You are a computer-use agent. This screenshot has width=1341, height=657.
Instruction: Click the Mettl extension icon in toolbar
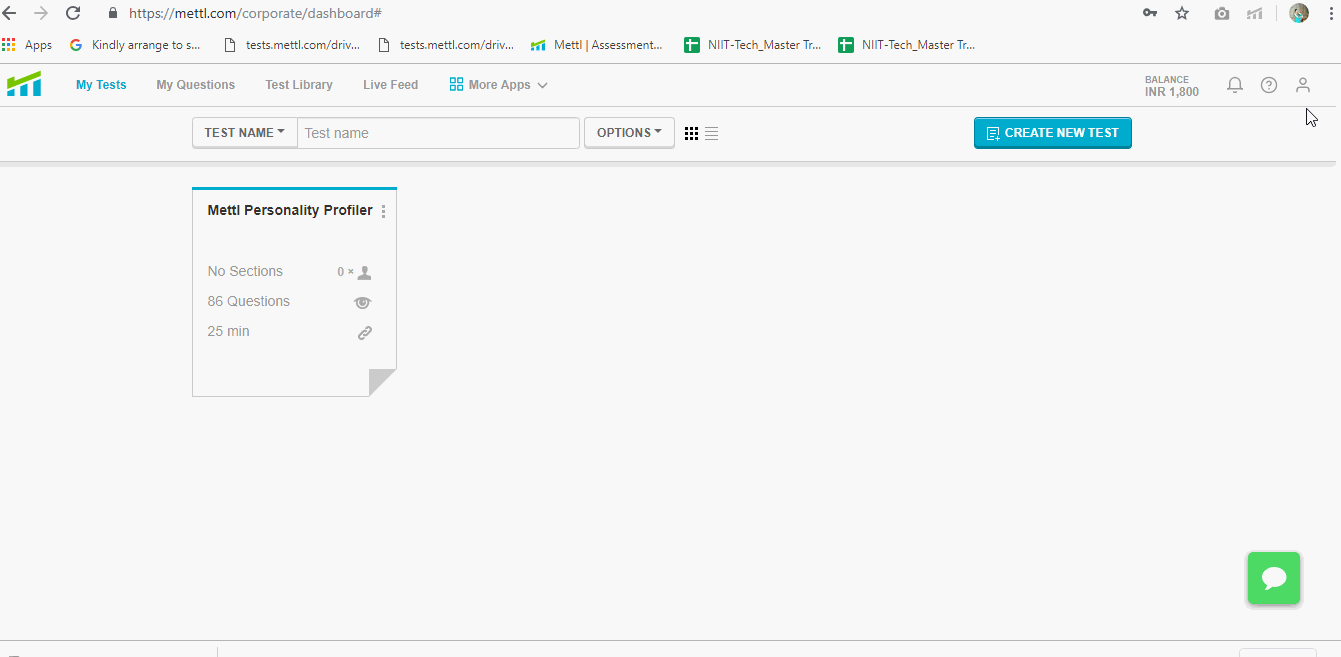tap(1254, 13)
